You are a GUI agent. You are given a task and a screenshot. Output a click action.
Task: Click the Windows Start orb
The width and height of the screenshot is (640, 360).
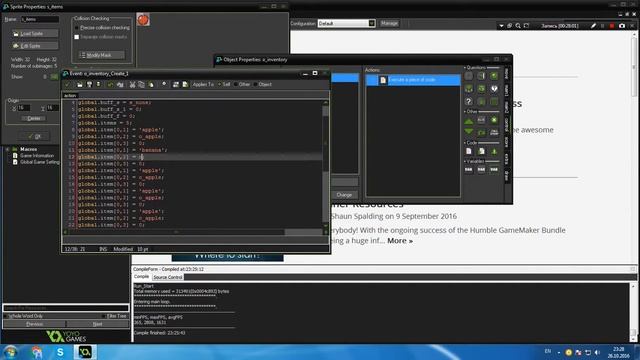pos(11,352)
